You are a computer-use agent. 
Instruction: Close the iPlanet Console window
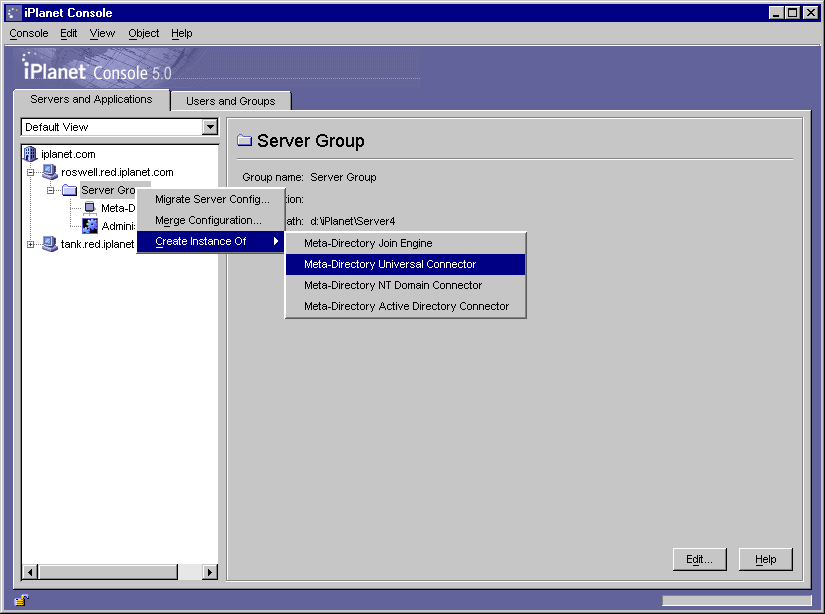pyautogui.click(x=811, y=13)
